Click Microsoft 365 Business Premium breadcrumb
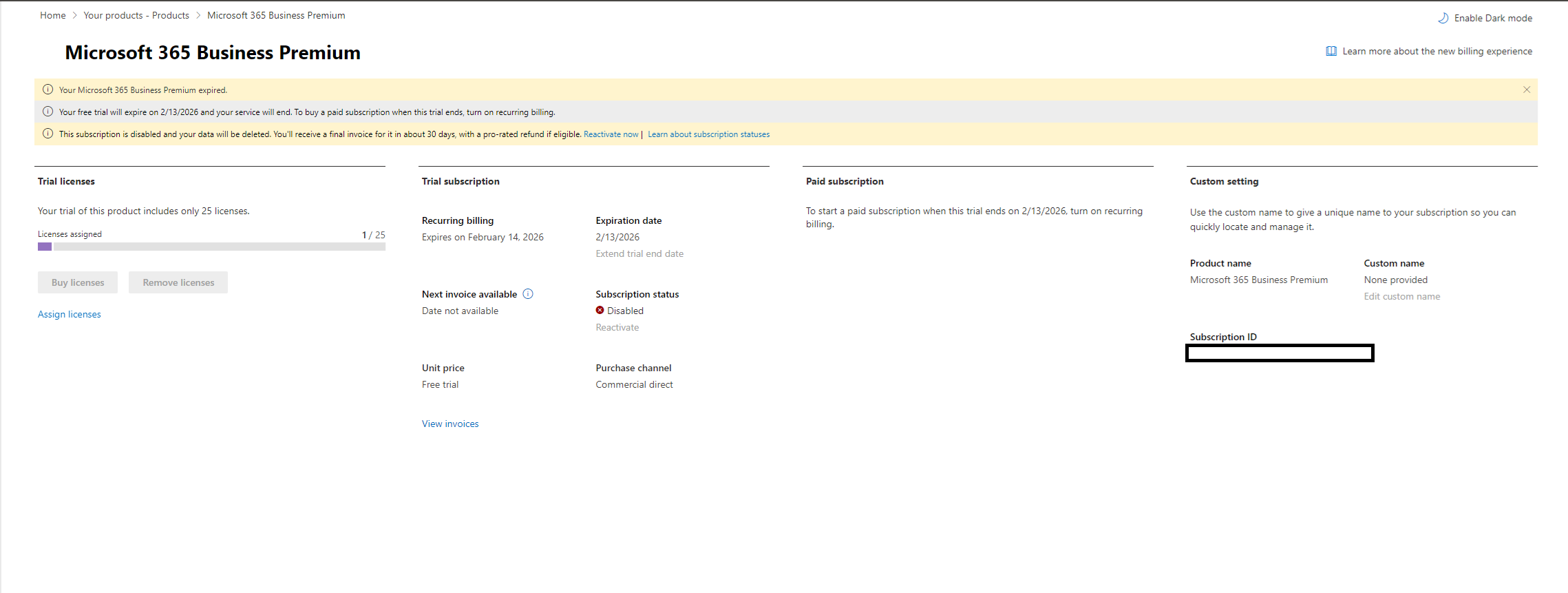Screen dimensions: 1568x593 click(276, 15)
